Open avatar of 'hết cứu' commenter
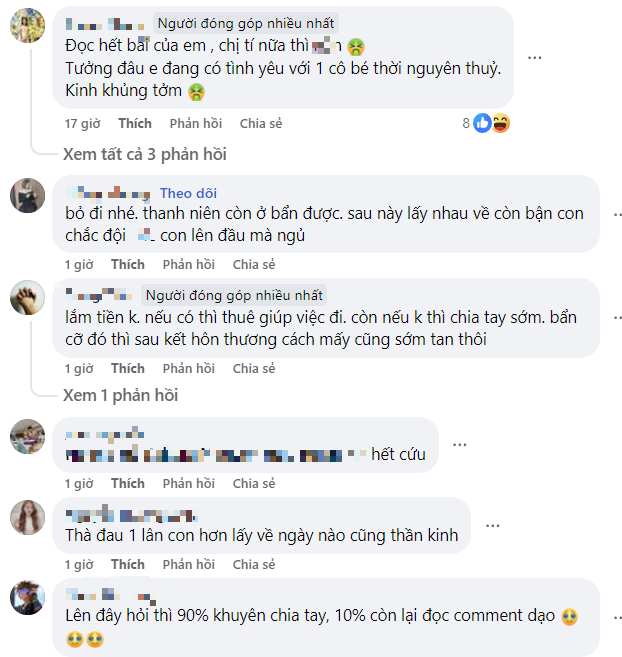The width and height of the screenshot is (622, 657). pos(27,436)
